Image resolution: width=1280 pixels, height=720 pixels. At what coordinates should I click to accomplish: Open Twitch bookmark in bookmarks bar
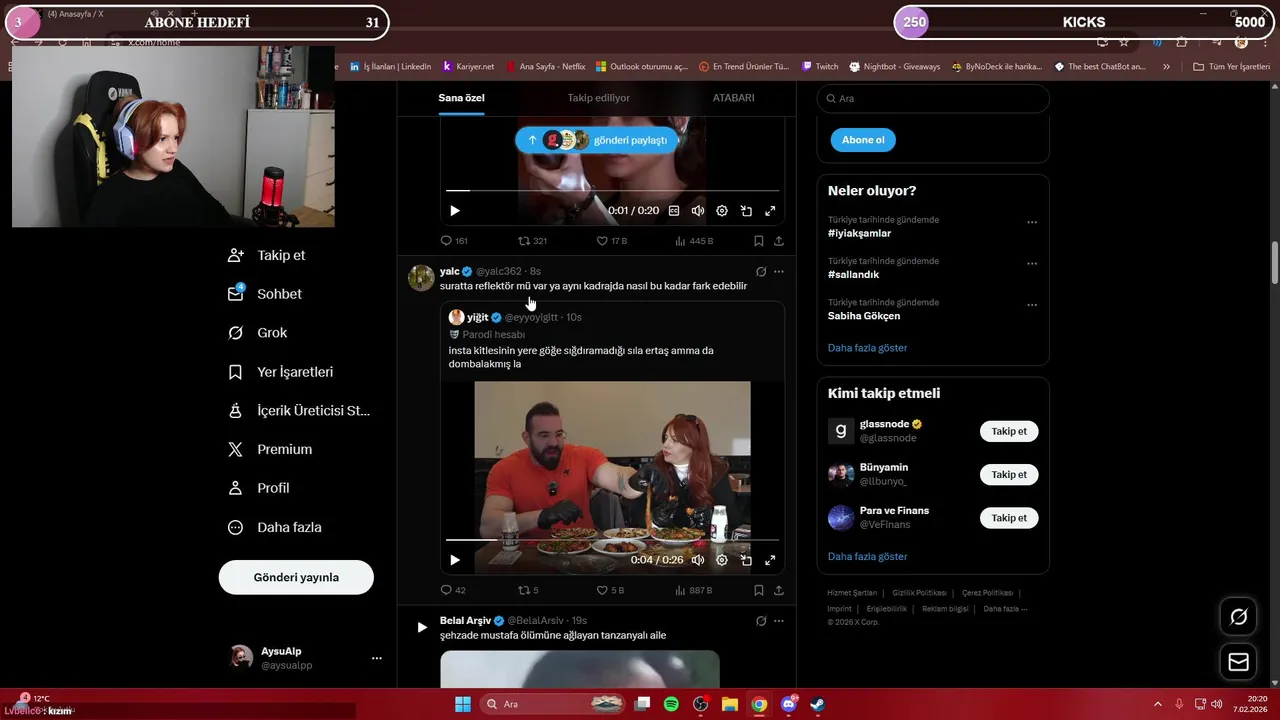pos(820,67)
